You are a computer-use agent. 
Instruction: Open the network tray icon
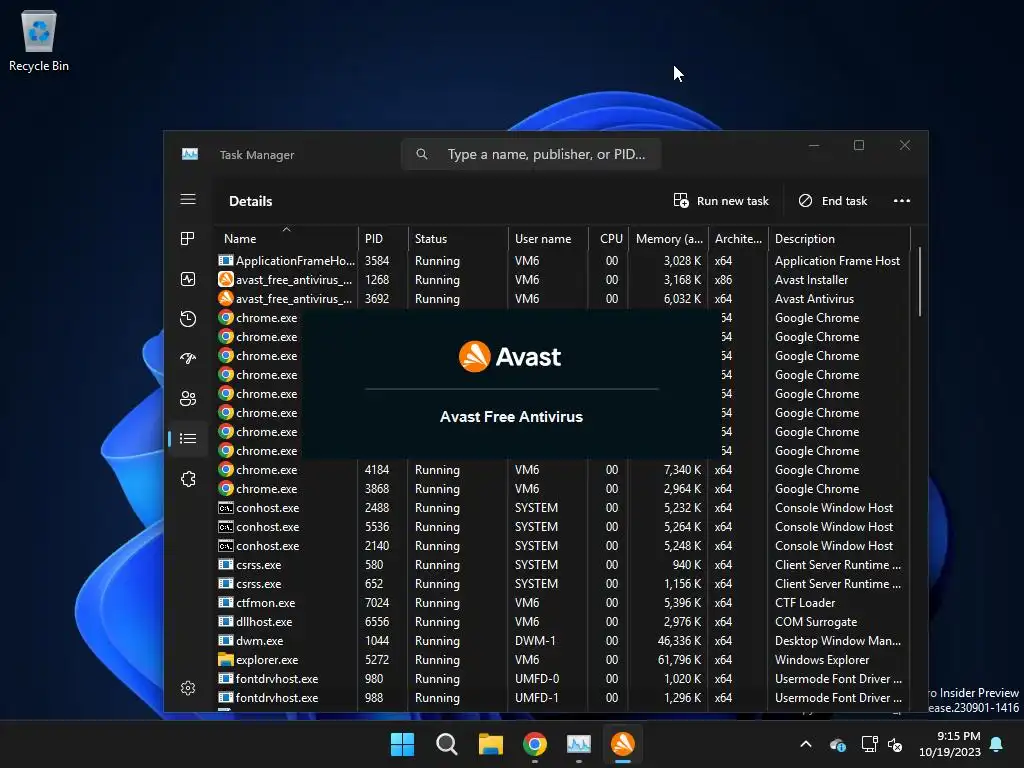click(869, 744)
